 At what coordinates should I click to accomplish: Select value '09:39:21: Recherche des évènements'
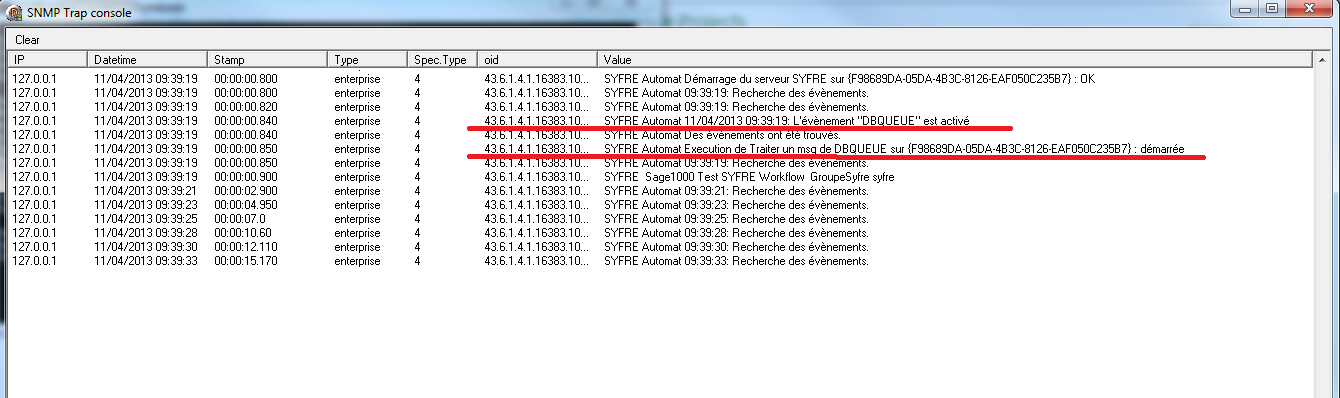tap(737, 190)
